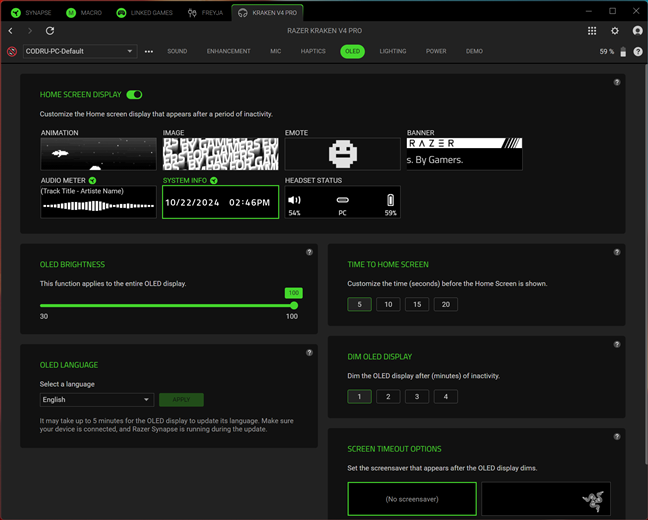Open the Macro module tab
Image resolution: width=648 pixels, height=520 pixels.
(84, 13)
